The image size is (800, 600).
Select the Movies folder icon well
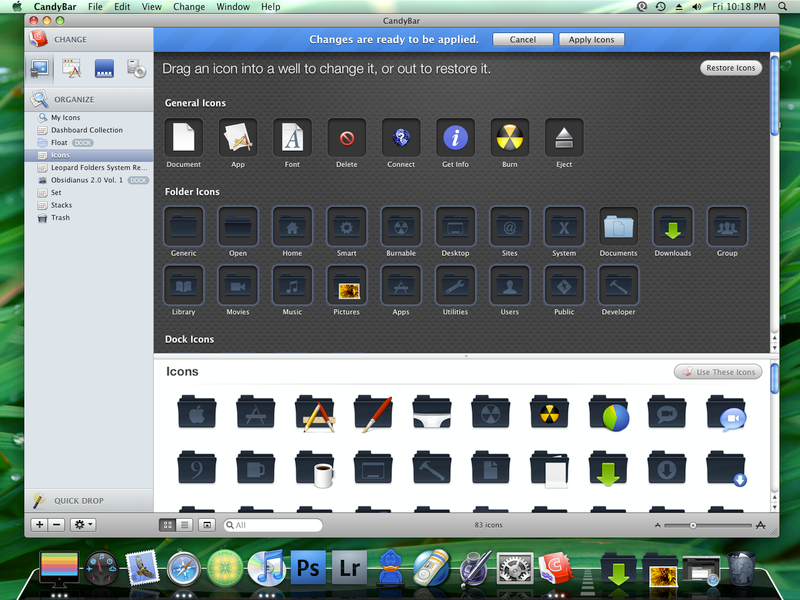pyautogui.click(x=238, y=285)
